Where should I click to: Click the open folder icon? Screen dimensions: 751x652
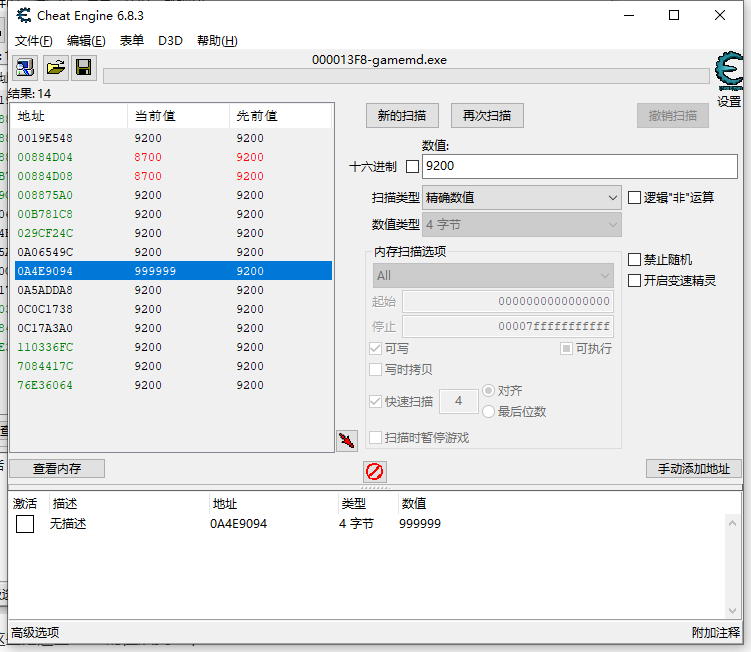tap(55, 68)
